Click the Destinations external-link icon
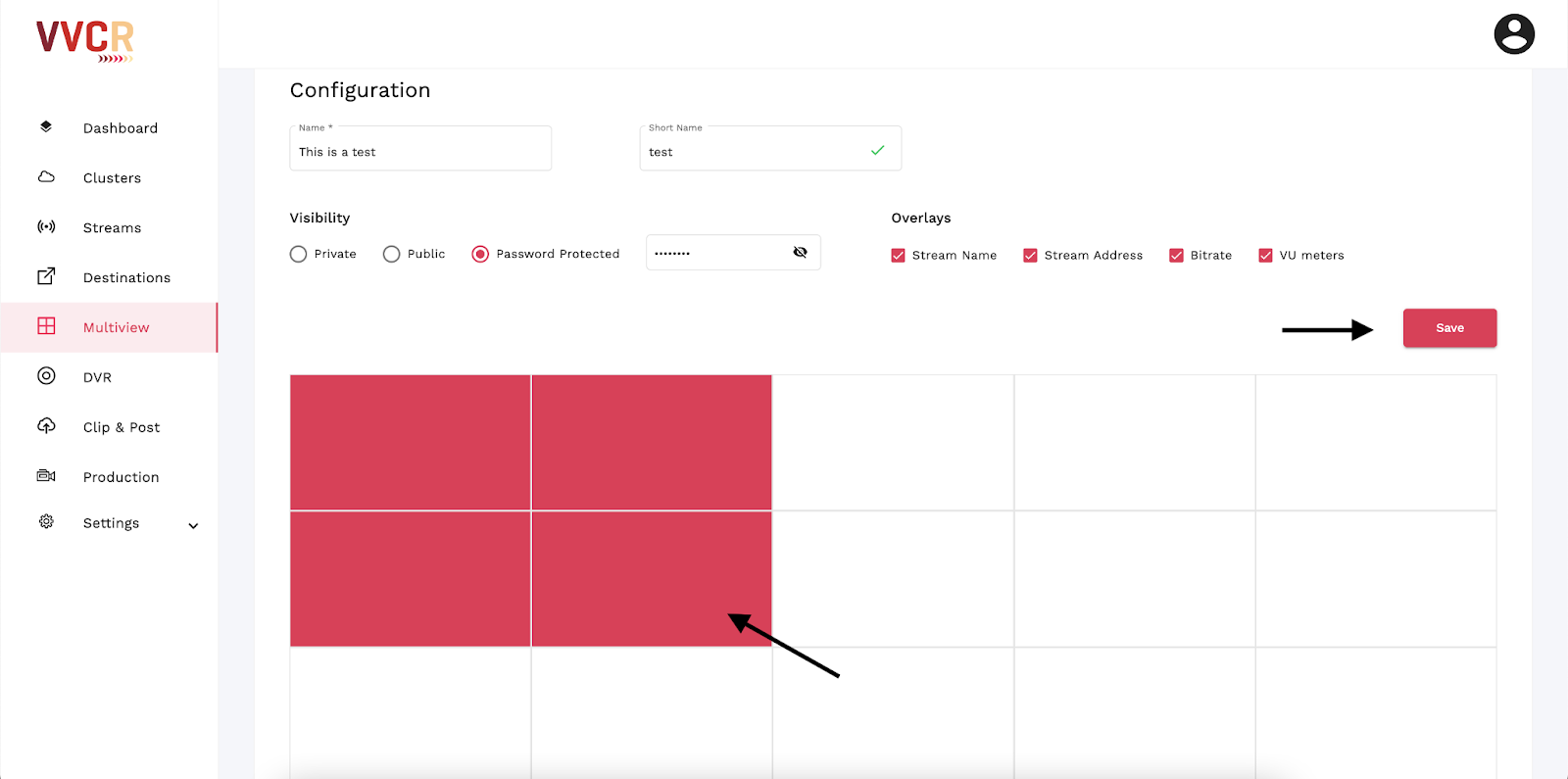Viewport: 1568px width, 779px height. tap(46, 276)
